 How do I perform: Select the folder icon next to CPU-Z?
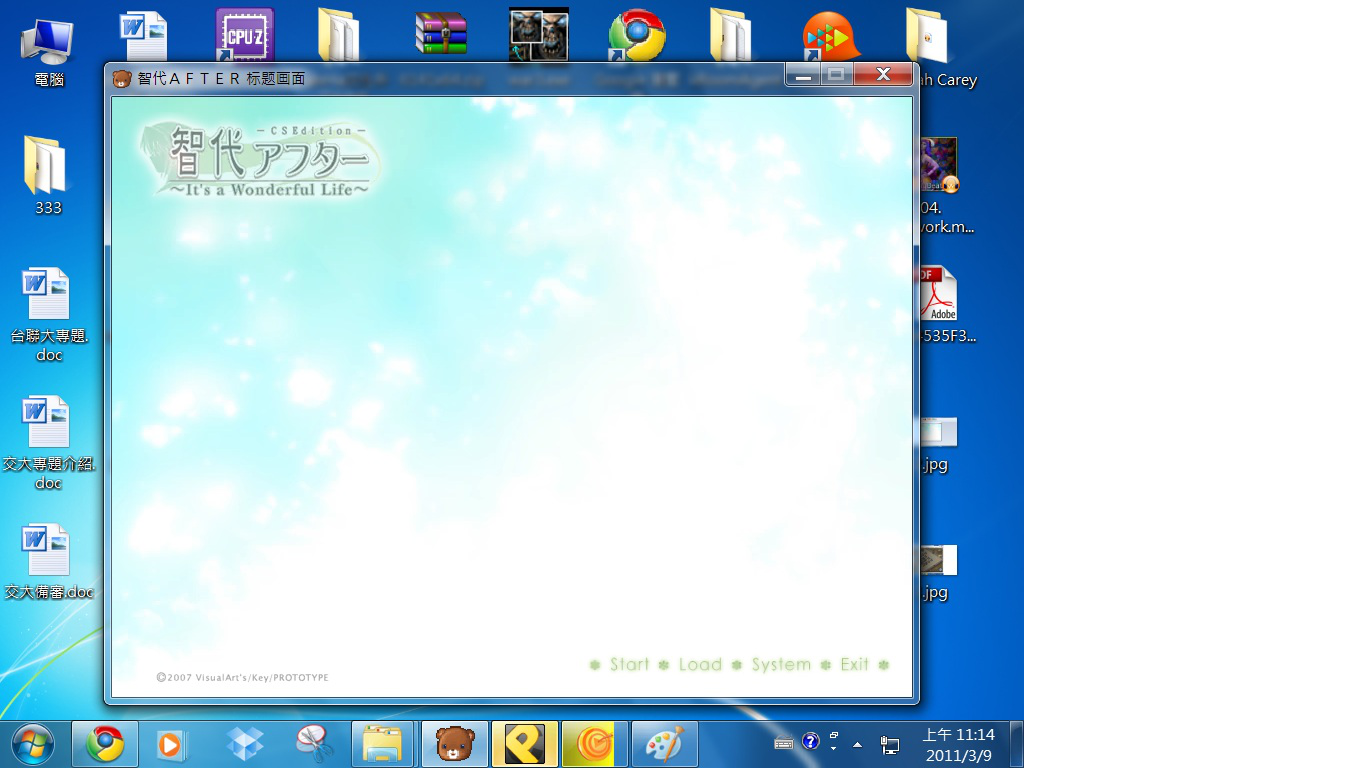click(x=340, y=36)
